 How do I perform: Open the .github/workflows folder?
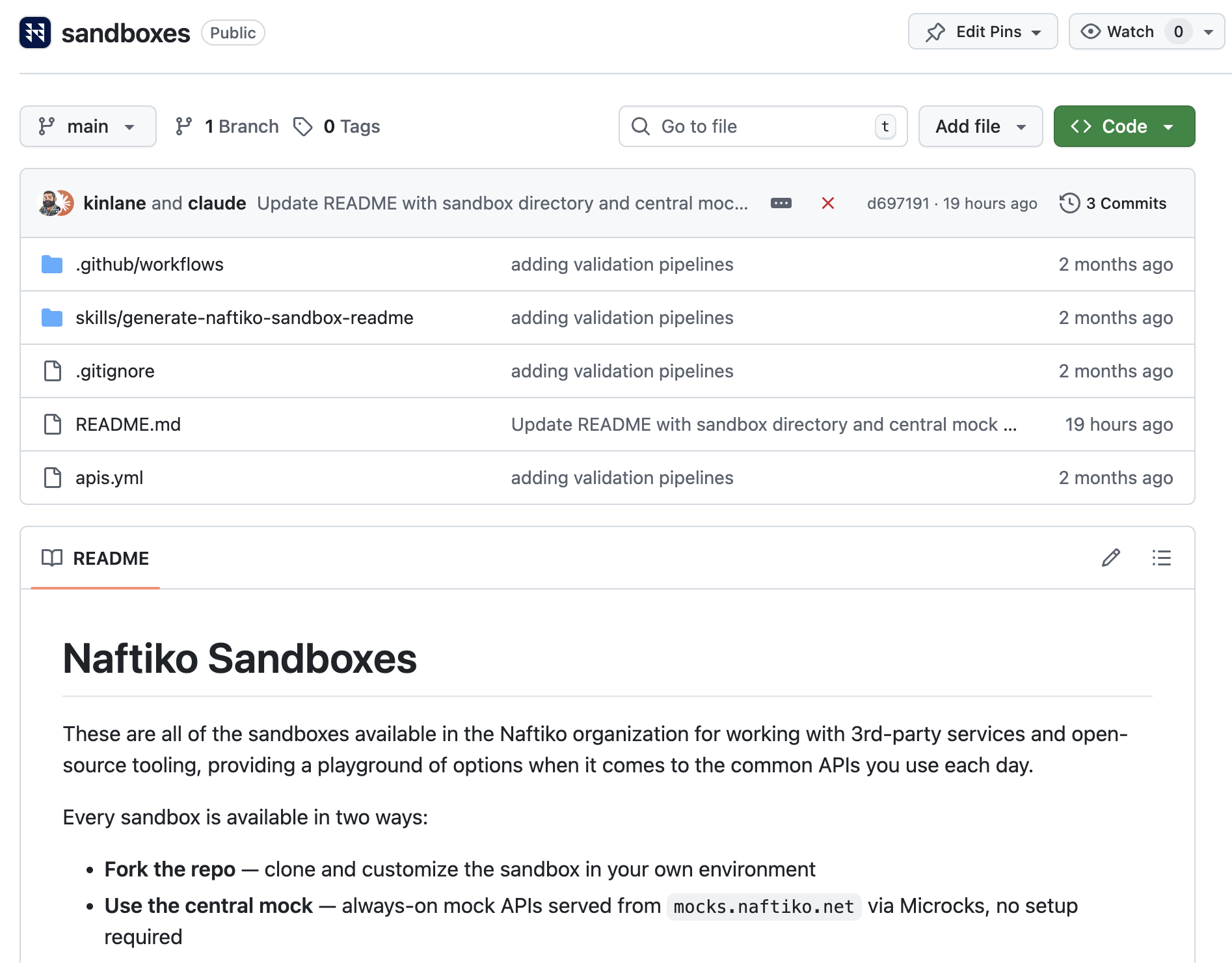150,264
